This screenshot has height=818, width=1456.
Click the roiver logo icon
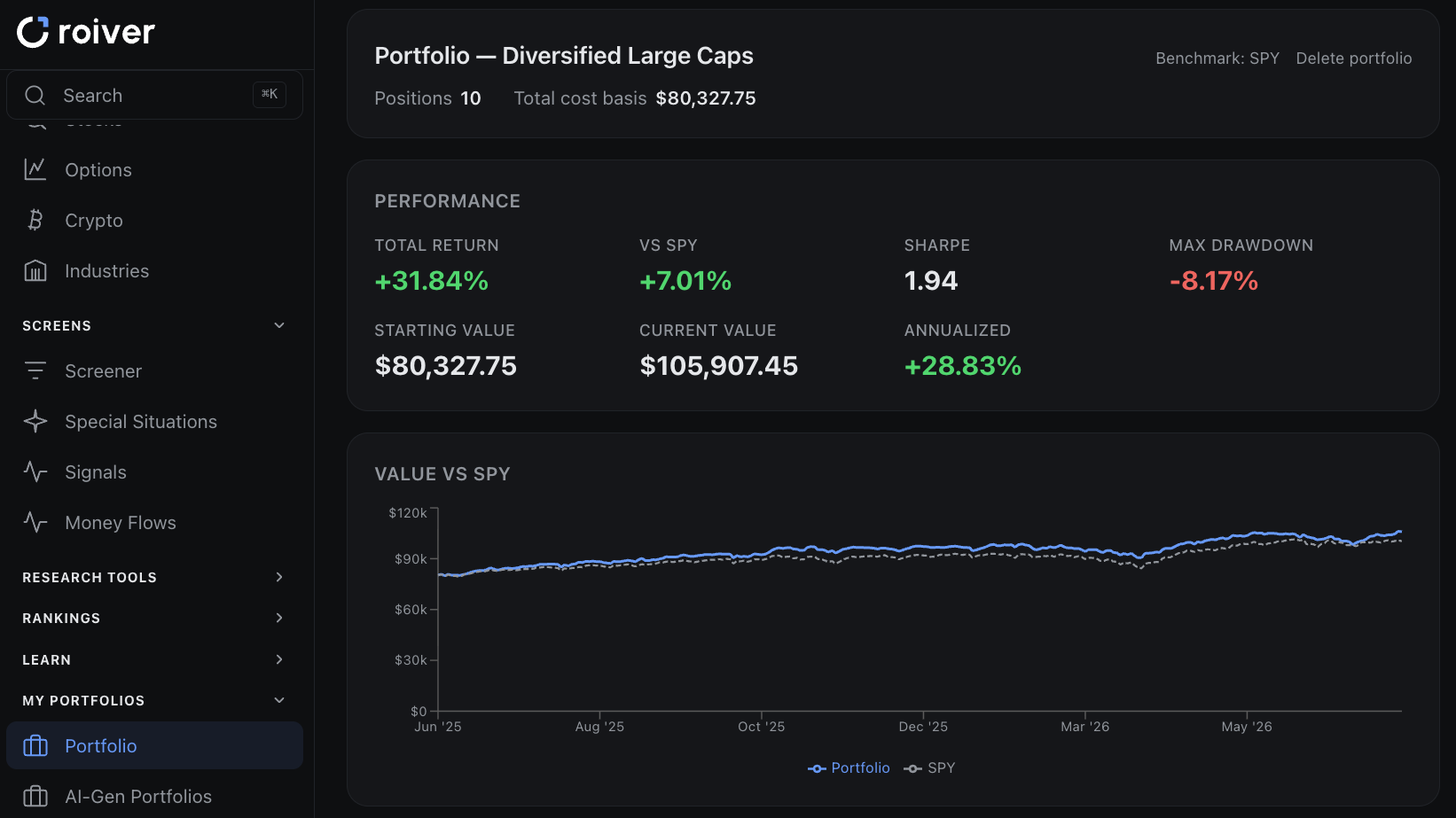[33, 32]
